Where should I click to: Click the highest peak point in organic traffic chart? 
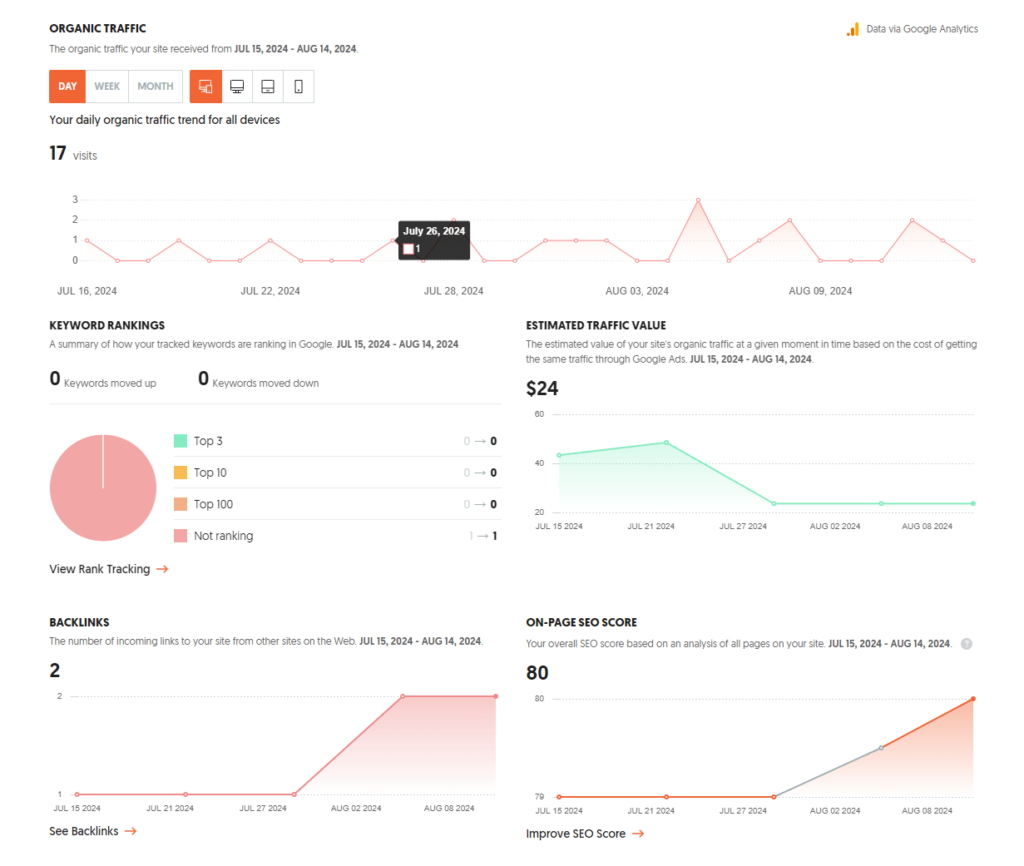pyautogui.click(x=698, y=200)
